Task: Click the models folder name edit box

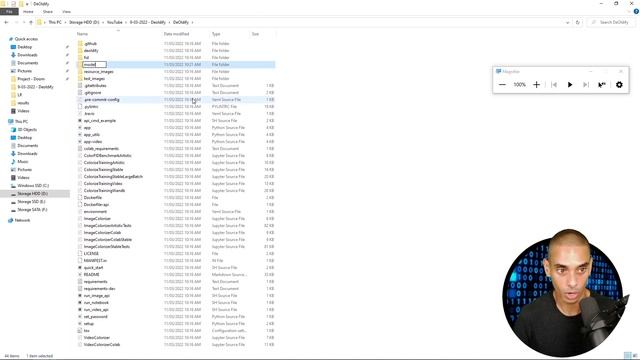Action: point(94,64)
